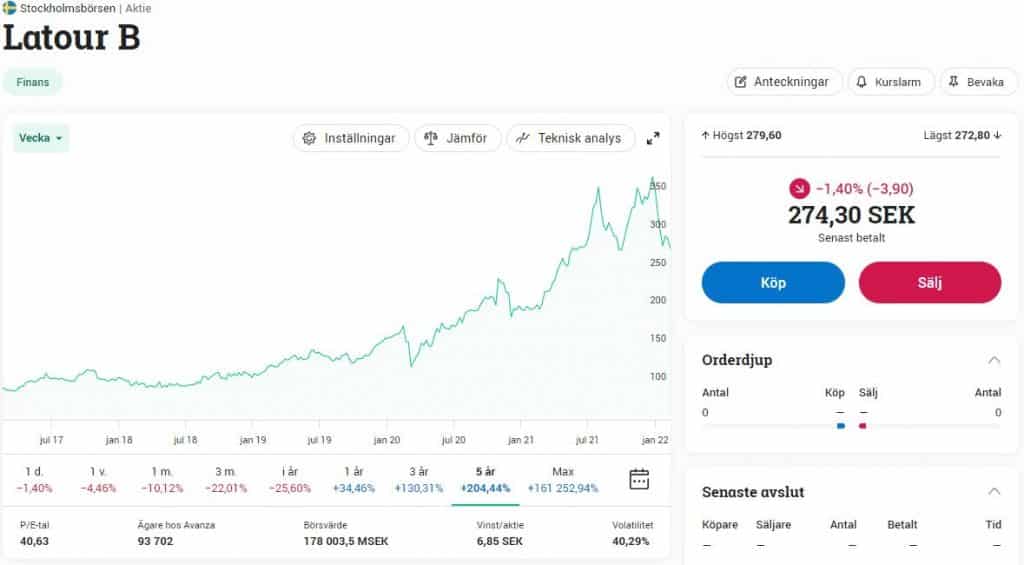This screenshot has height=565, width=1024.
Task: Switch to the Max period tab
Action: pos(563,479)
